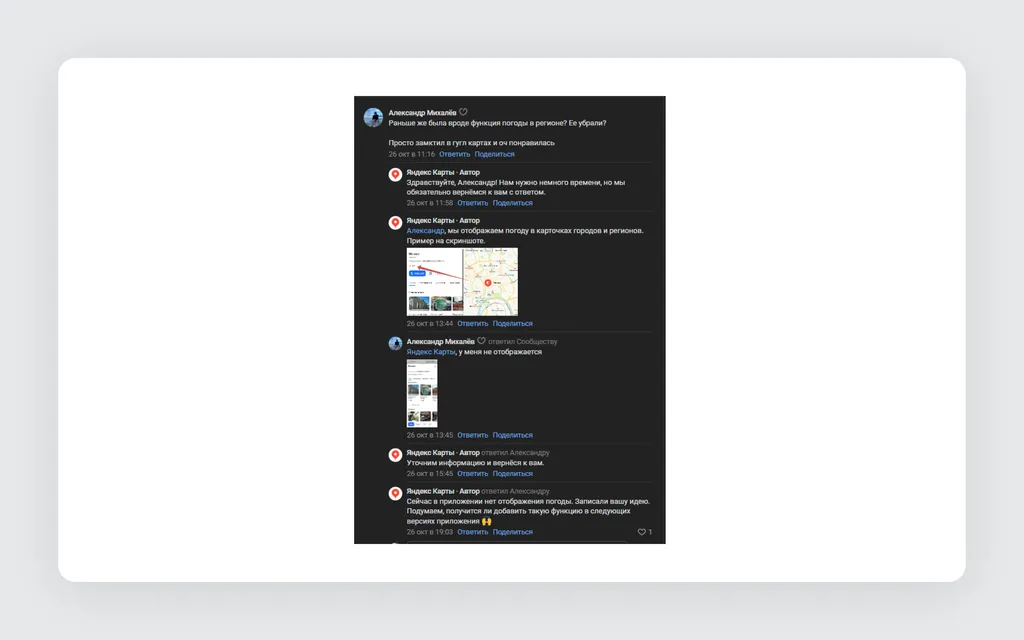Click the timestamp 26 окт в 11:58
Image resolution: width=1024 pixels, height=640 pixels.
(430, 202)
